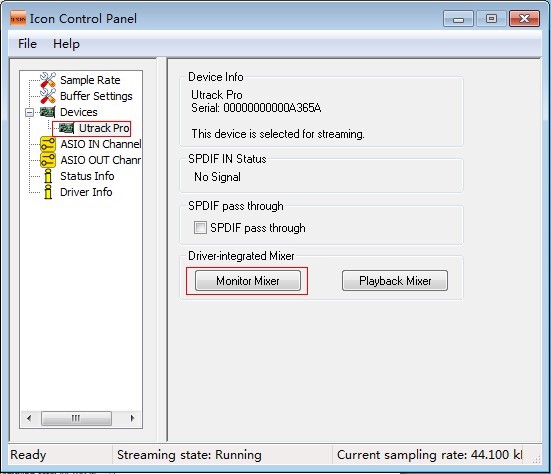Click the tree scrollbar right arrow

[132, 418]
